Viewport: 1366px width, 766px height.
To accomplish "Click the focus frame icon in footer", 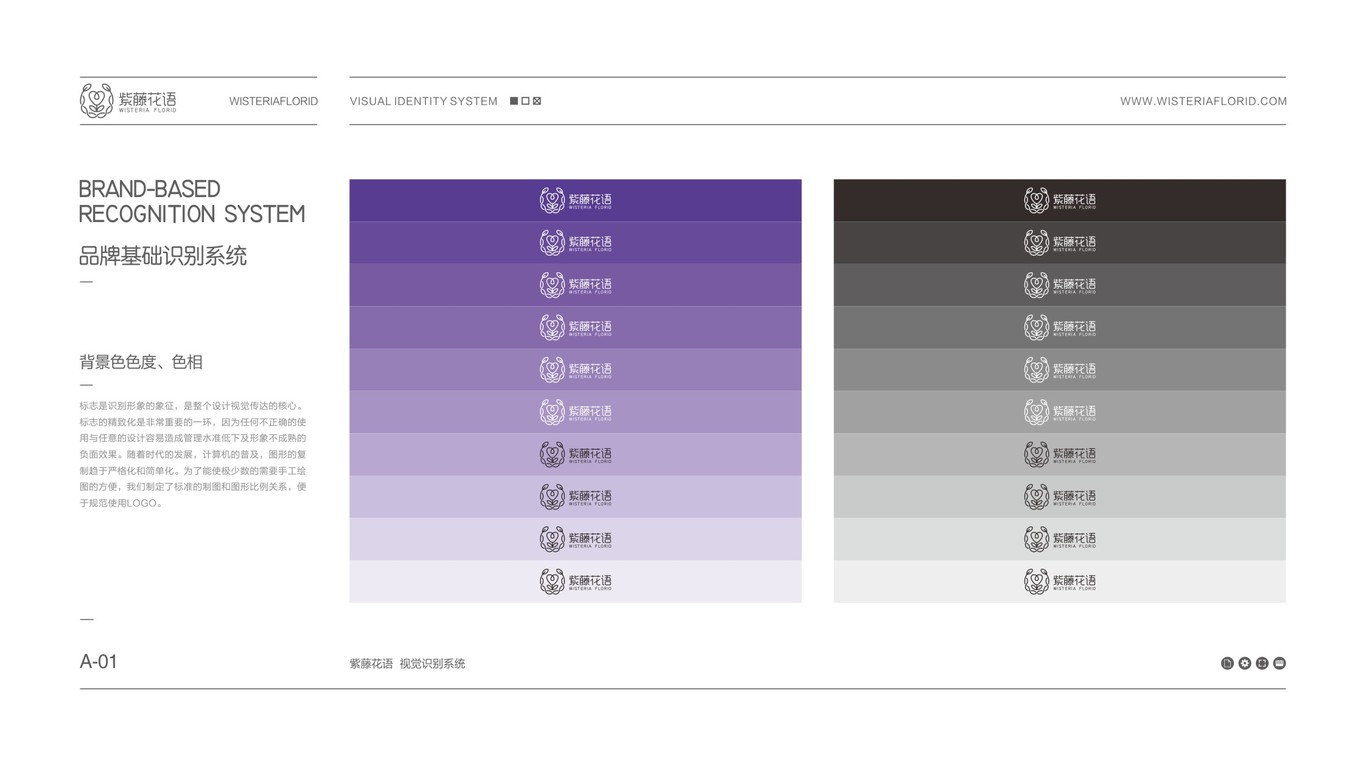I will click(1262, 663).
